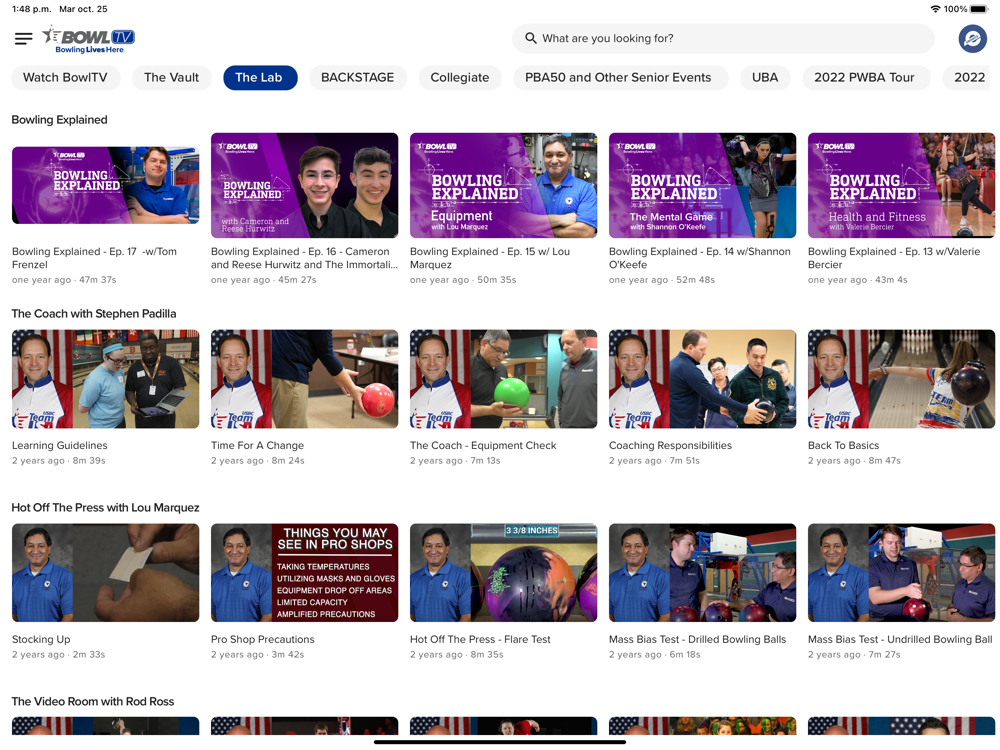1000x750 pixels.
Task: Select the 'Bowling Explained' section heading
Action: [59, 119]
